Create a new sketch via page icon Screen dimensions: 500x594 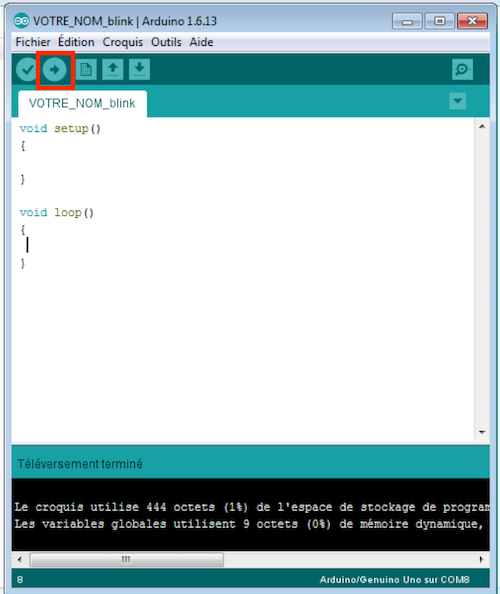pyautogui.click(x=86, y=69)
